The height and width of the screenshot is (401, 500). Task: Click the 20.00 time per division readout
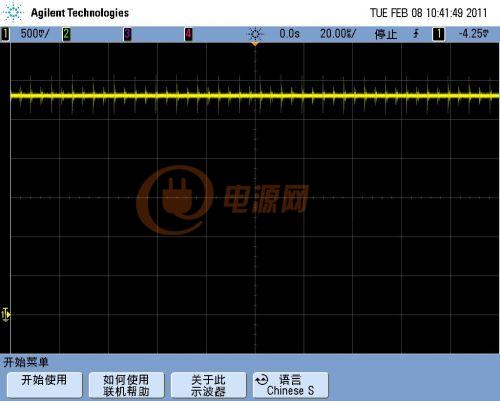coord(338,34)
